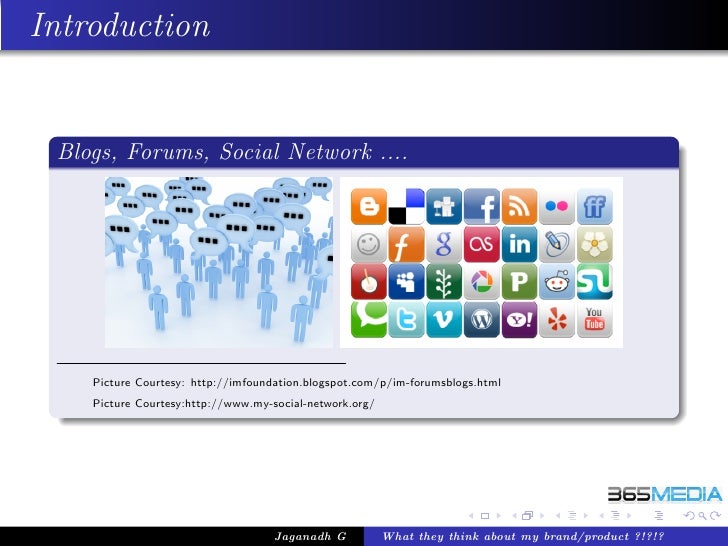Click the Beamer frame stacked-rectangles icon
The height and width of the screenshot is (546, 728).
point(527,515)
